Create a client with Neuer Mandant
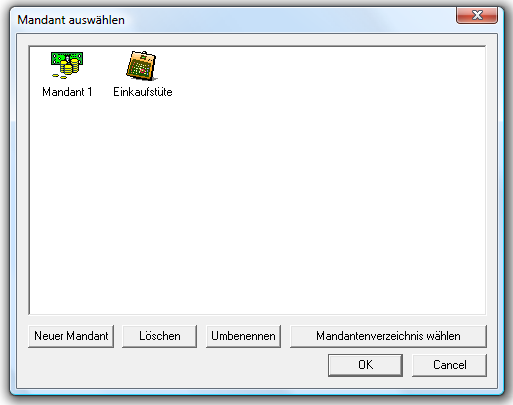Image resolution: width=513 pixels, height=405 pixels. 71,336
